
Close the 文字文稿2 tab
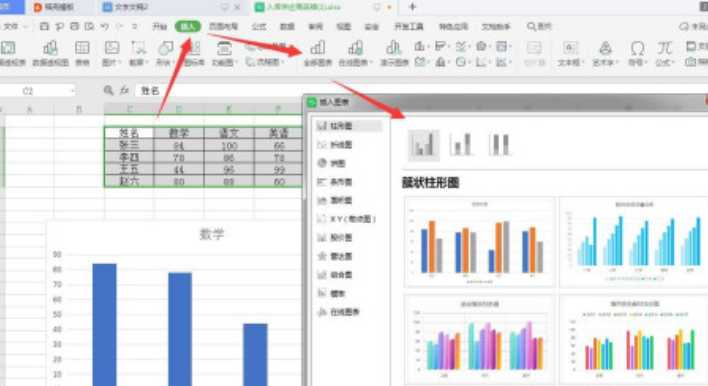point(238,7)
